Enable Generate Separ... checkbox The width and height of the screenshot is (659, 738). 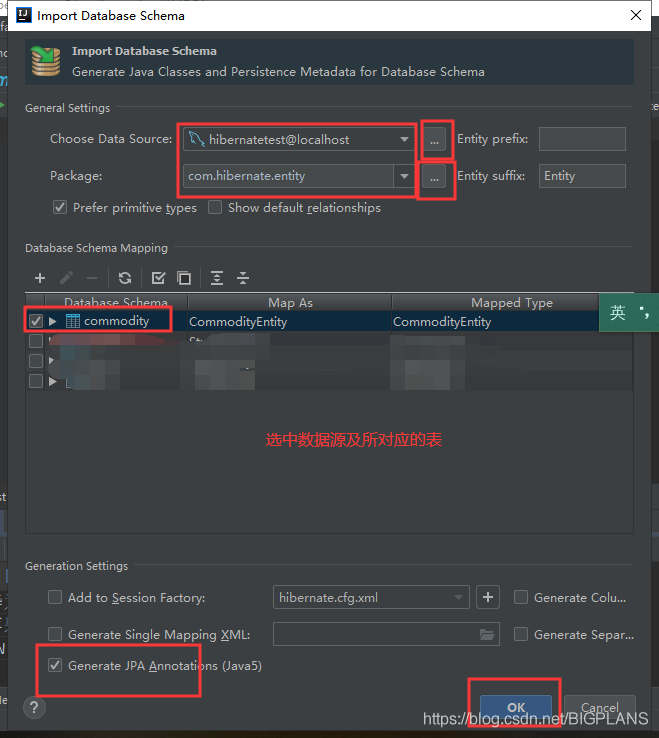coord(521,634)
